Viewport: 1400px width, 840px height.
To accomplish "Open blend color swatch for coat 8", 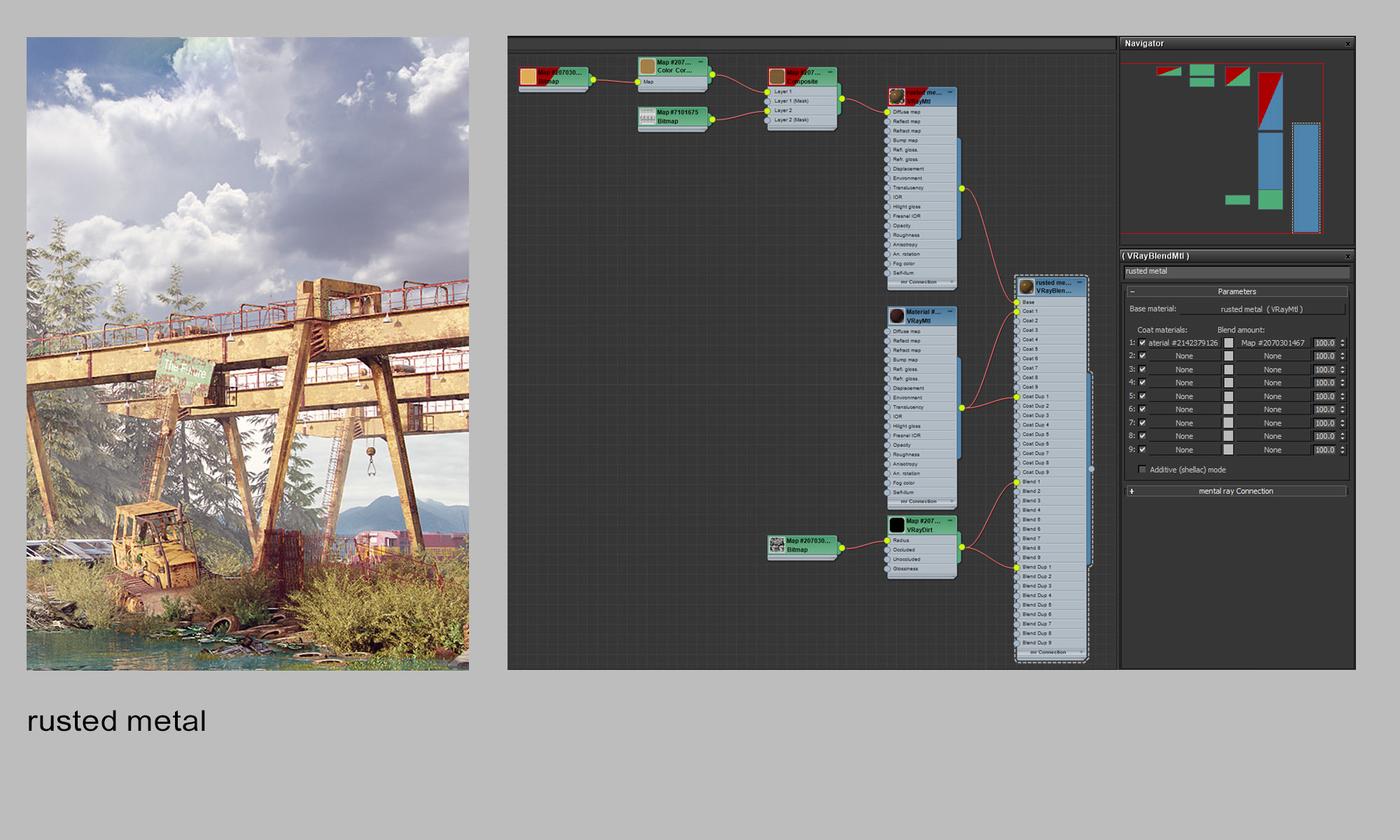I will 1228,436.
